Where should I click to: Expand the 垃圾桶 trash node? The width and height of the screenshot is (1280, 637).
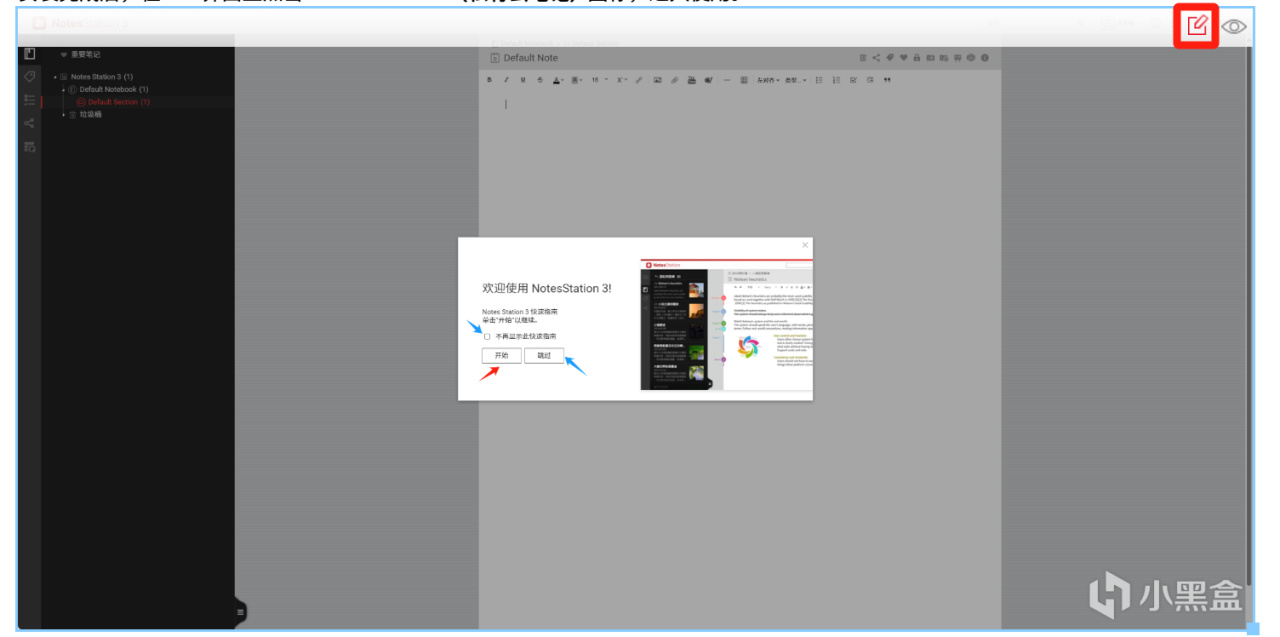[63, 115]
